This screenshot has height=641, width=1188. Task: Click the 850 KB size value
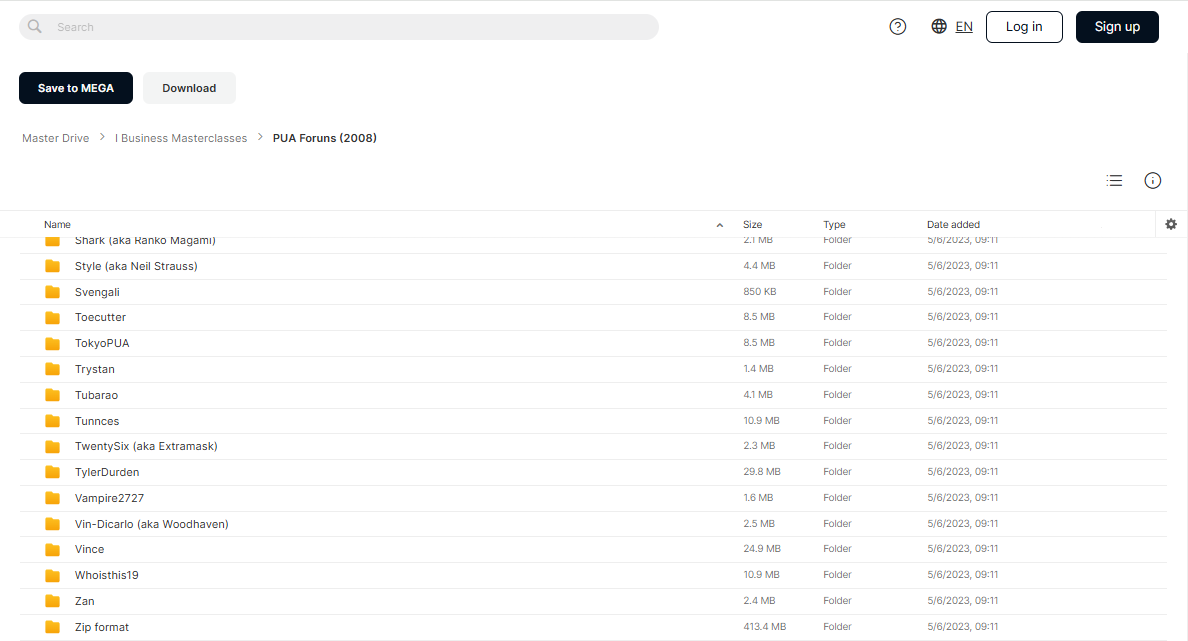click(x=760, y=291)
